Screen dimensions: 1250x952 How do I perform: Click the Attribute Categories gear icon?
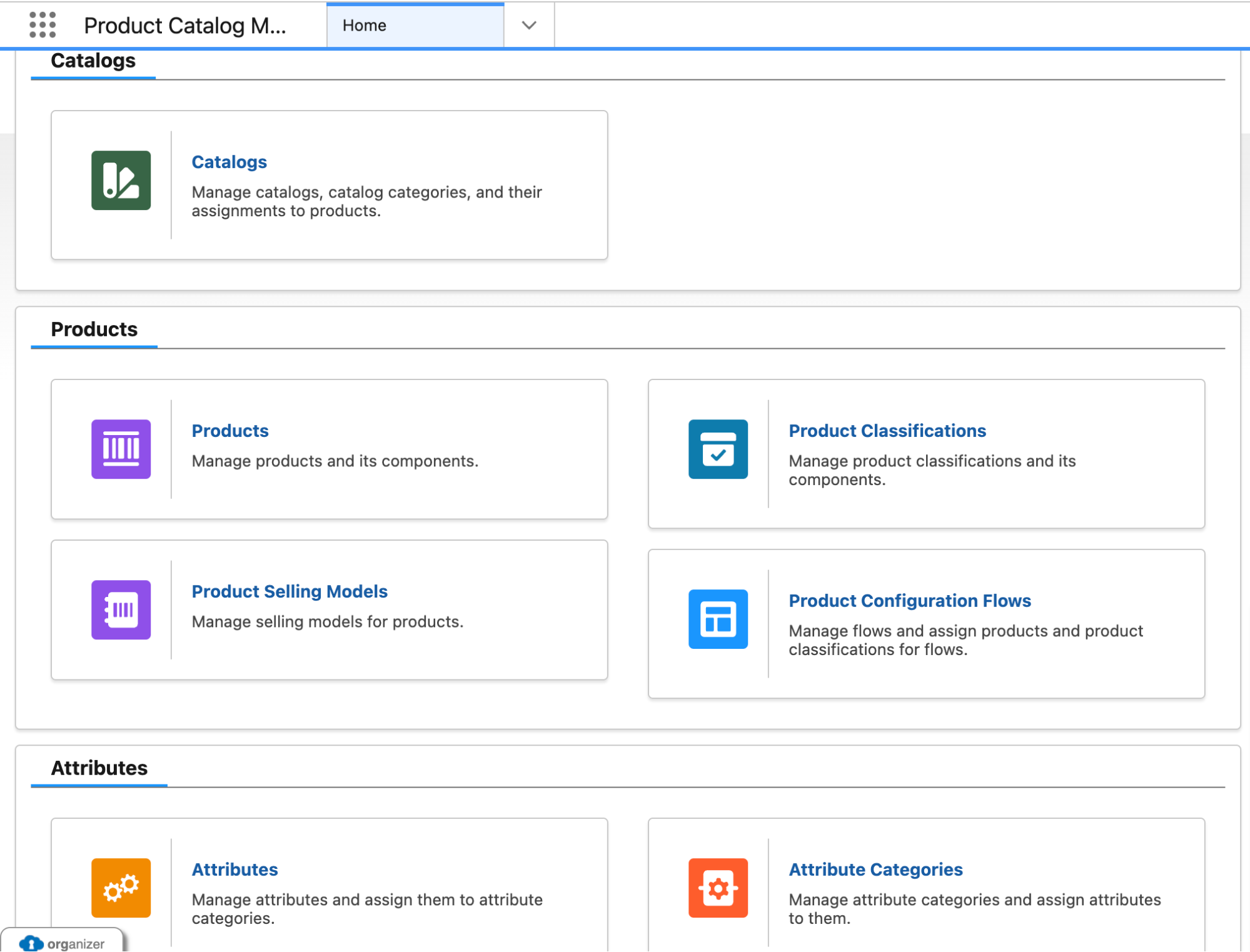pyautogui.click(x=718, y=888)
